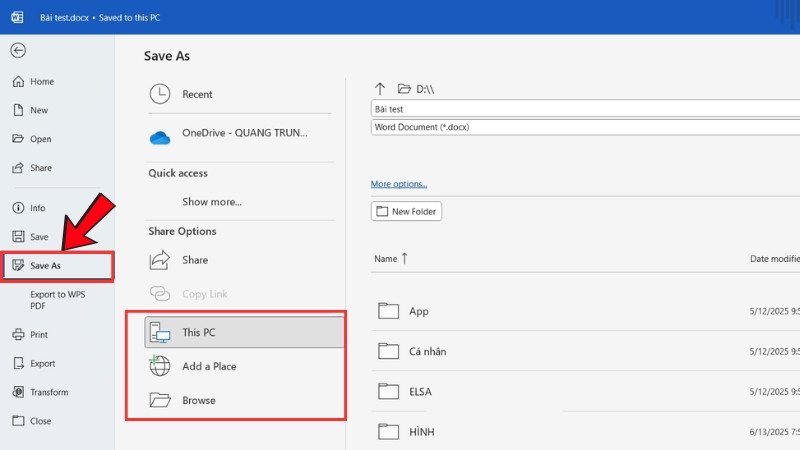Screen dimensions: 800x450
Task: Go up one folder level arrow
Action: 380,89
